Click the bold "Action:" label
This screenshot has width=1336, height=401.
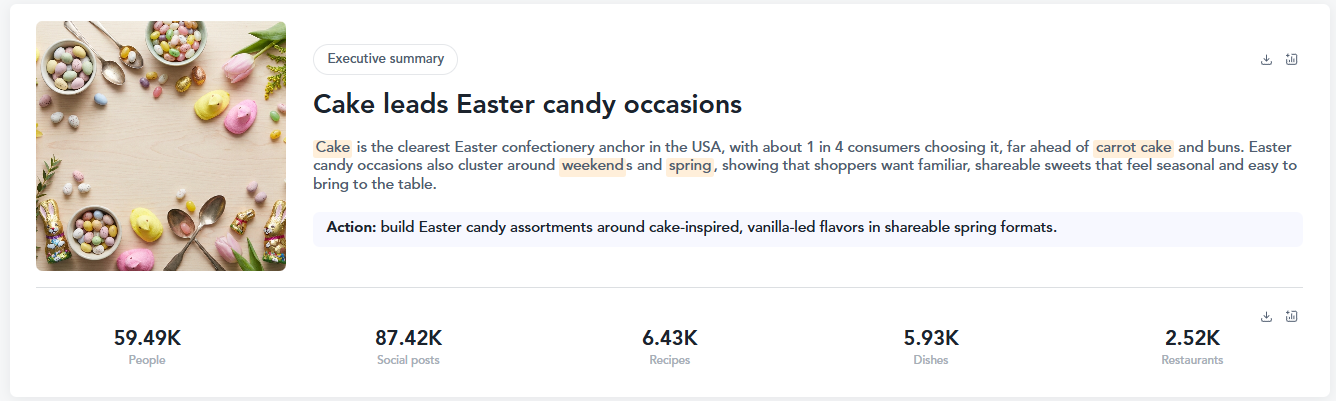tap(351, 228)
